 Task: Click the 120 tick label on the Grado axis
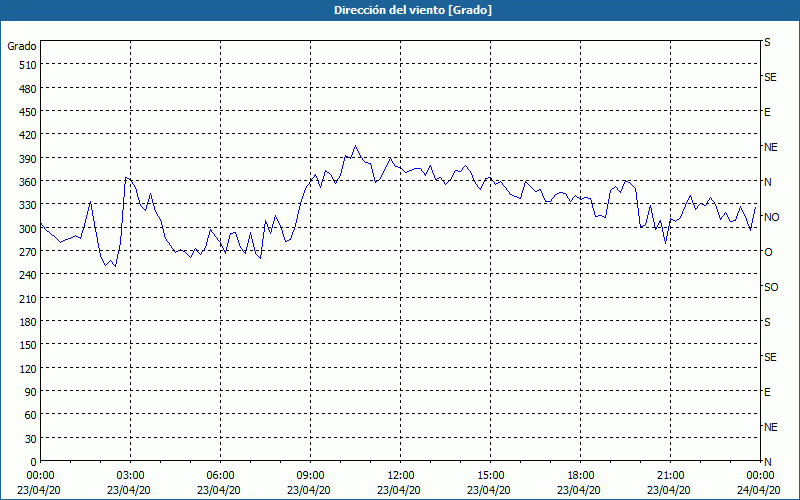tap(28, 369)
